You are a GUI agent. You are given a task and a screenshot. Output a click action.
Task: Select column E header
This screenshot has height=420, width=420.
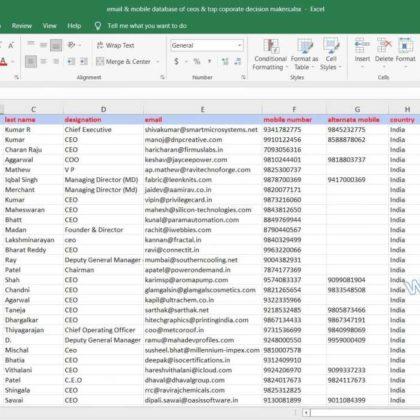[x=203, y=109]
